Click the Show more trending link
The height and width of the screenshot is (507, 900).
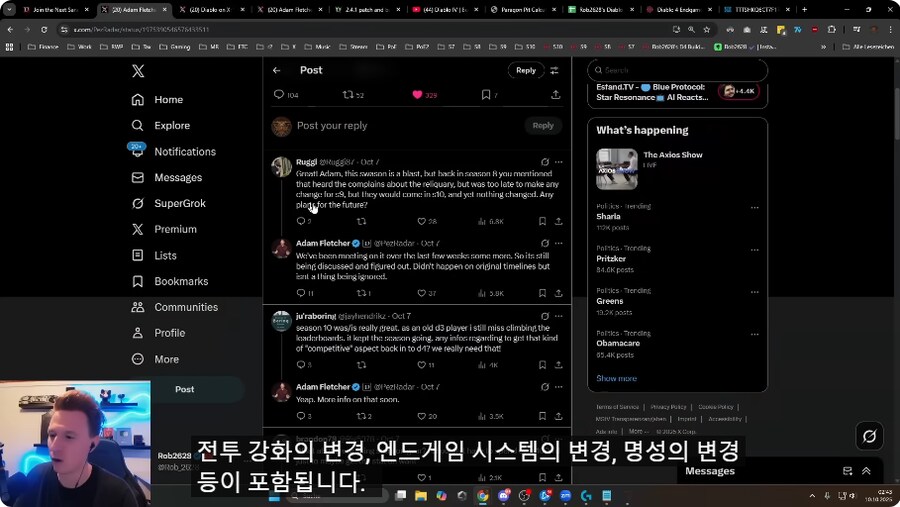pyautogui.click(x=616, y=379)
